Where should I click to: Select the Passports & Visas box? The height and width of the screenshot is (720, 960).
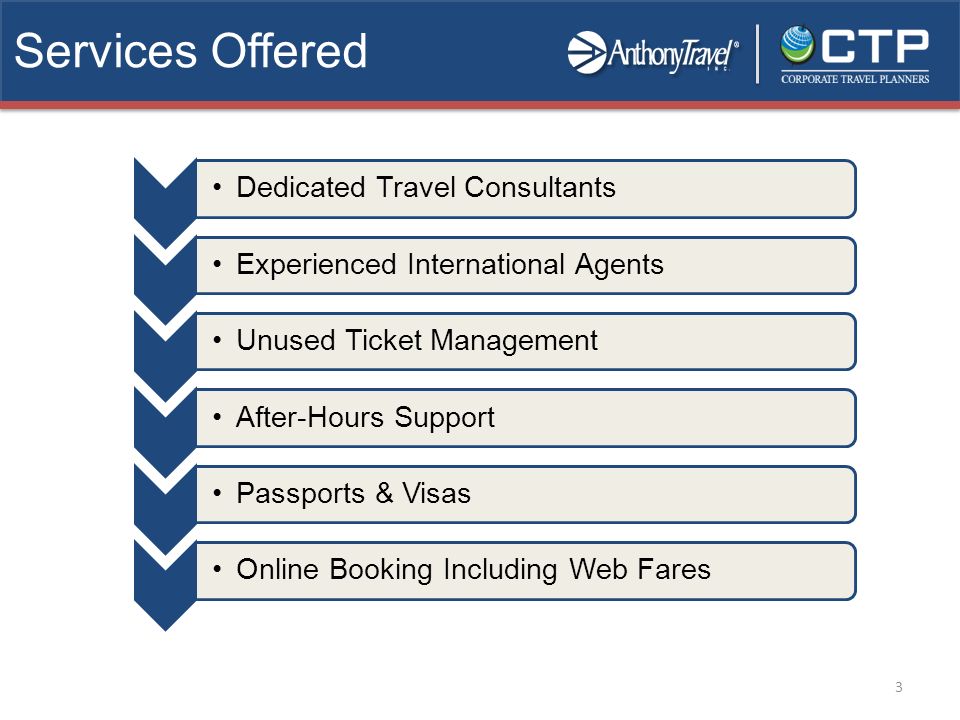526,495
